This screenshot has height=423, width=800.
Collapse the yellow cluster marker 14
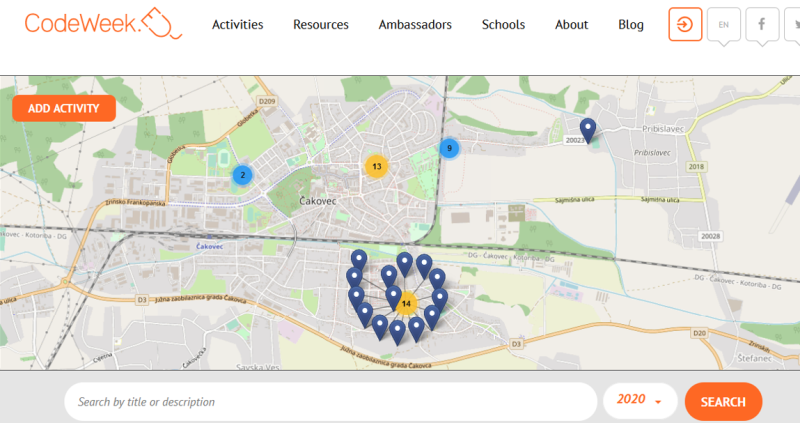[406, 304]
